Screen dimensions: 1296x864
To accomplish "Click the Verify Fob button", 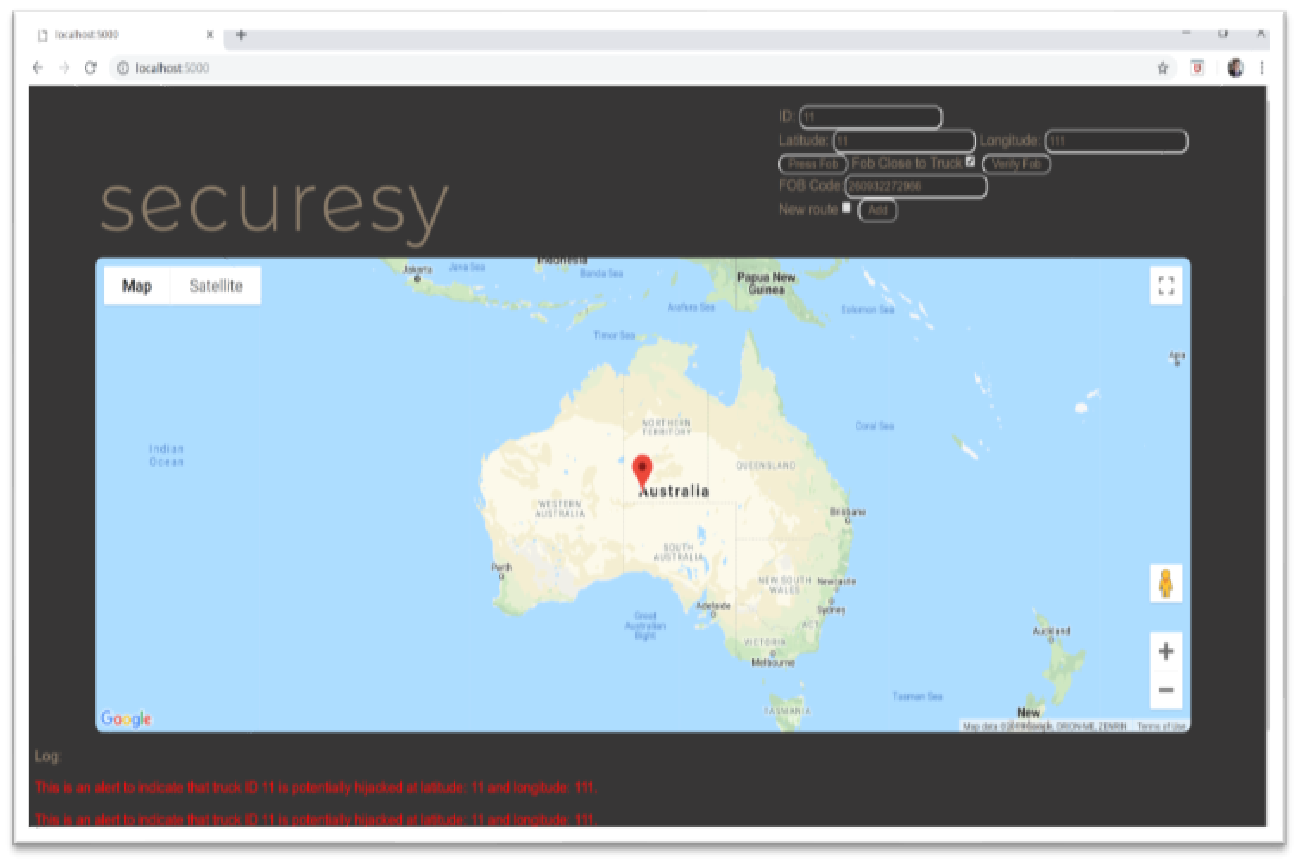I will (1016, 164).
